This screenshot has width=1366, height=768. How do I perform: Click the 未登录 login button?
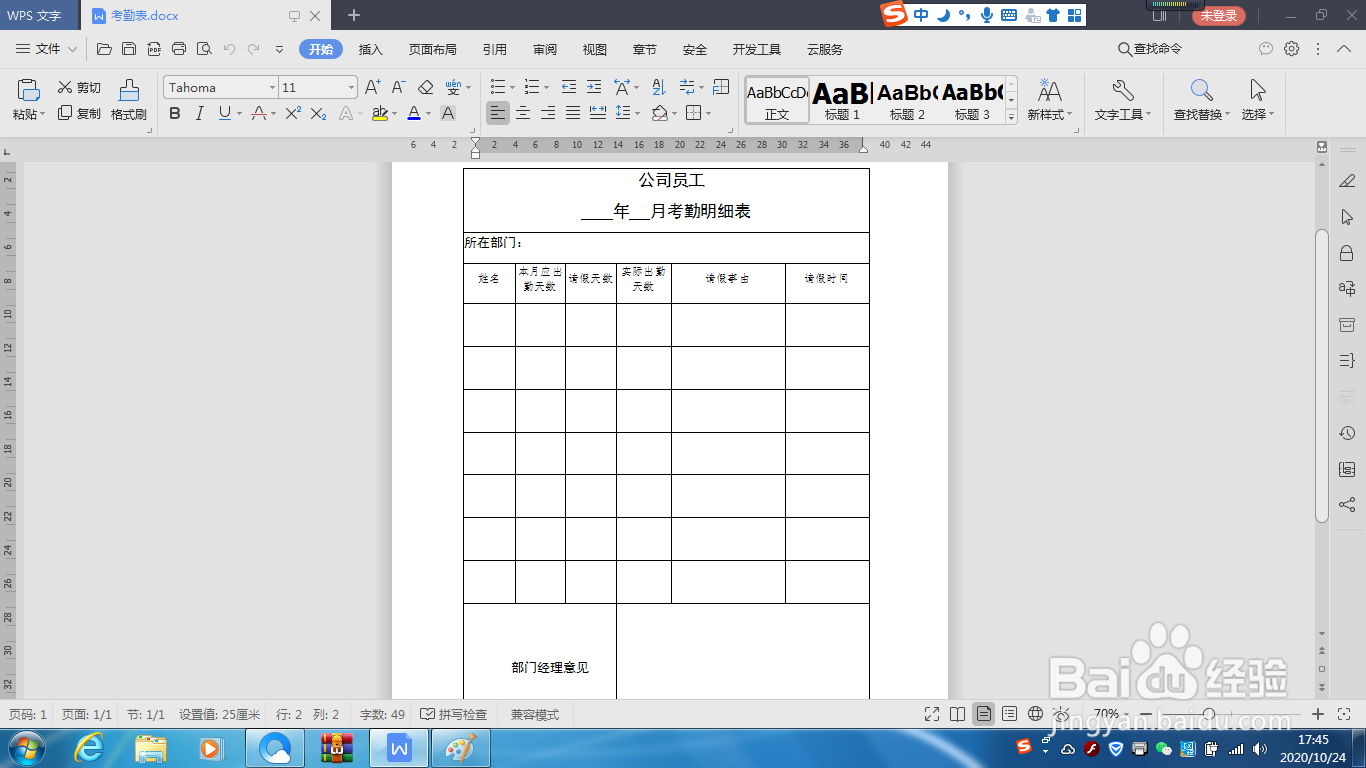[1218, 16]
